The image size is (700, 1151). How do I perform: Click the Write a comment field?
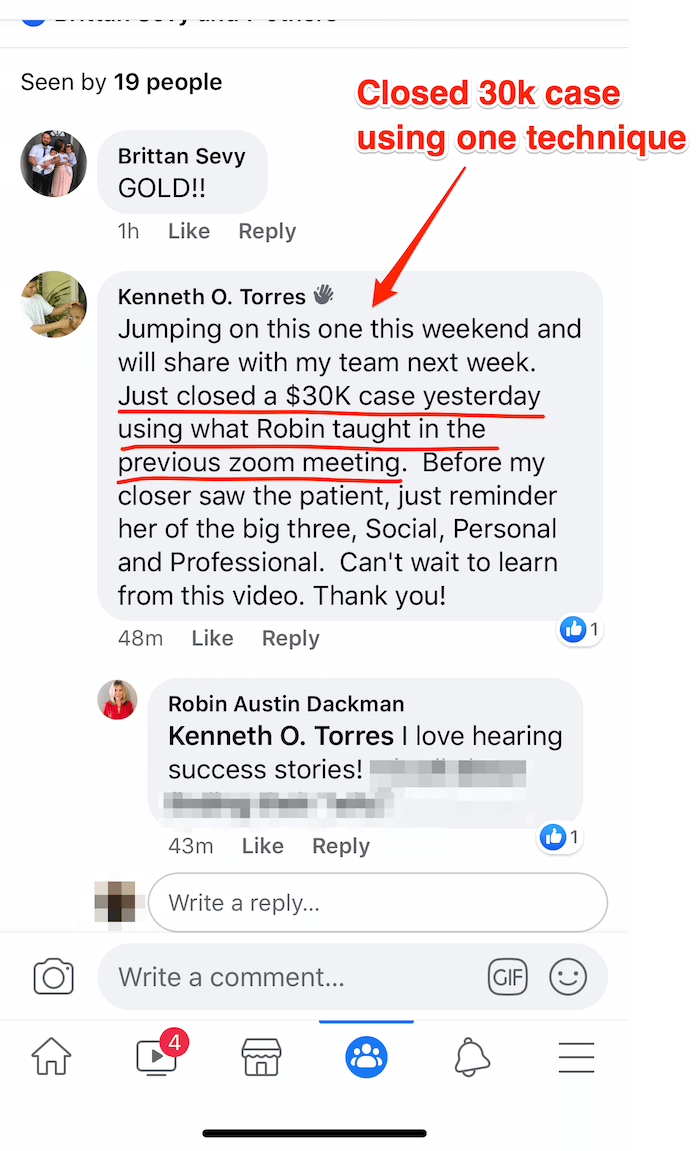352,977
